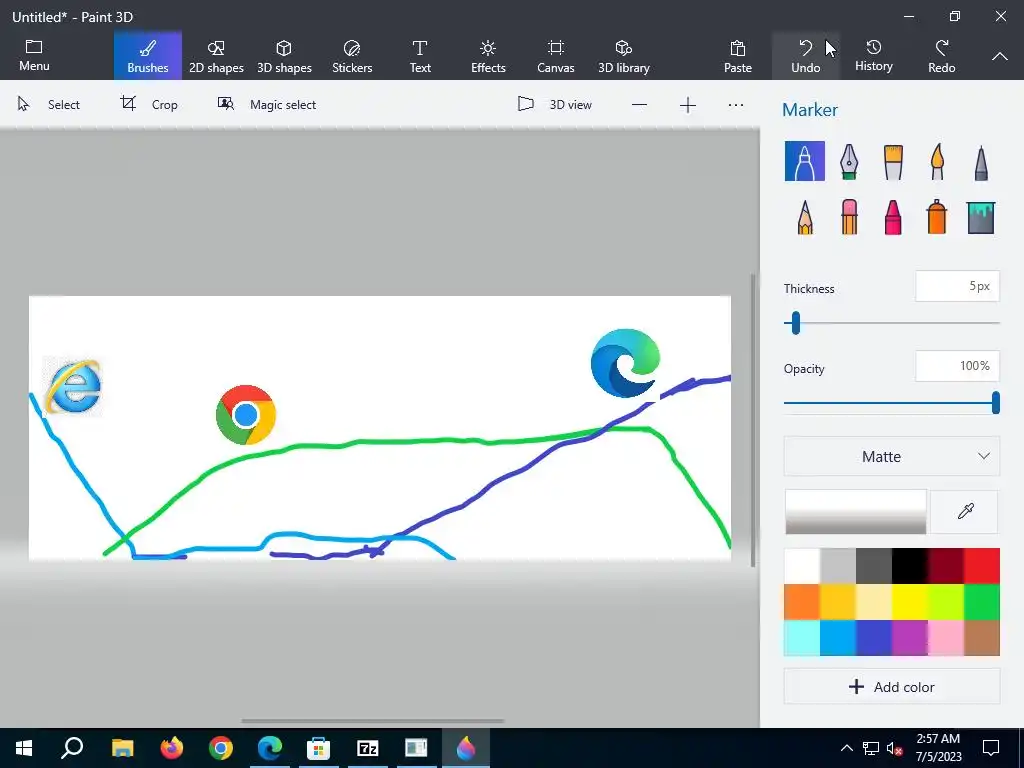Open Firefox from the taskbar
Screen dimensions: 1024x768
(172, 748)
